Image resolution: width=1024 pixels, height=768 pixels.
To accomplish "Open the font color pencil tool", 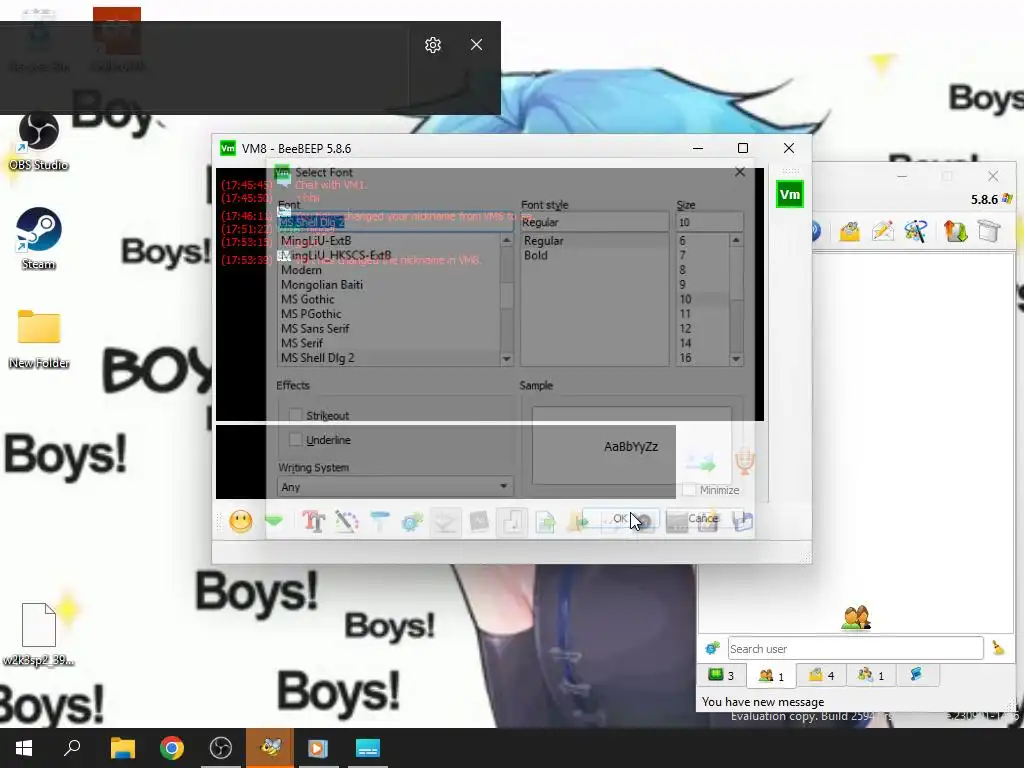I will 346,521.
